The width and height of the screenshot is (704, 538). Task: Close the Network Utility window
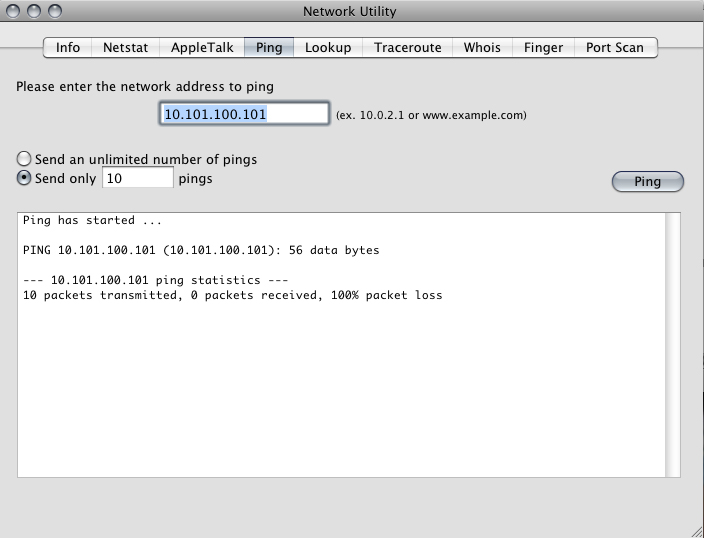(x=14, y=12)
